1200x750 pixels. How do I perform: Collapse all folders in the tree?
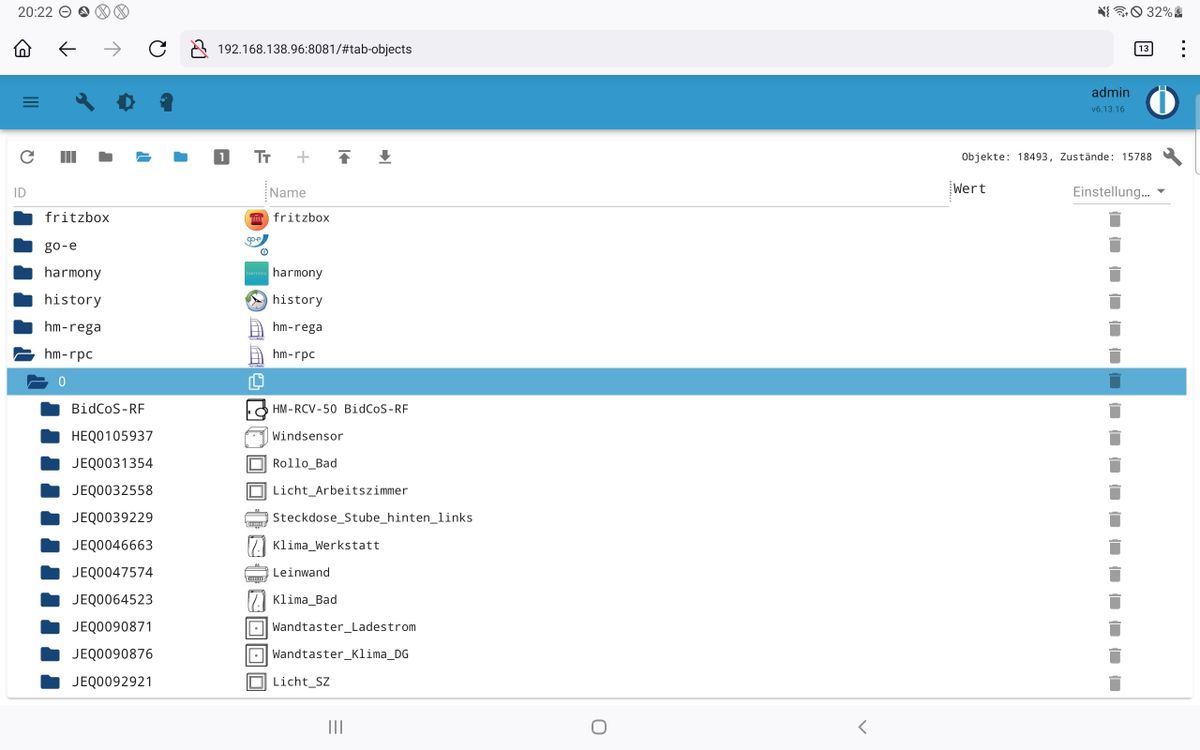(x=105, y=157)
